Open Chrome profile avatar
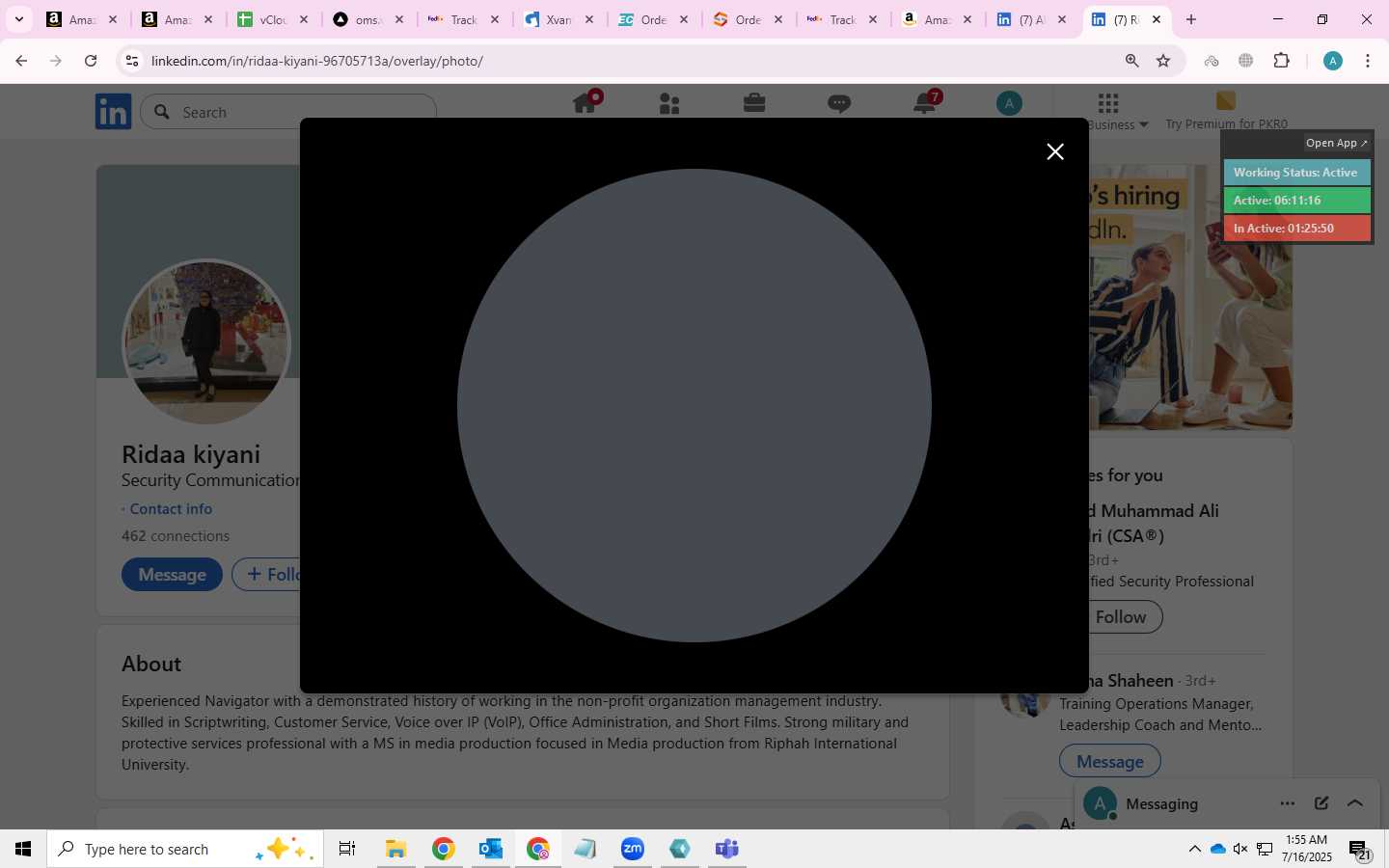 (x=1333, y=61)
